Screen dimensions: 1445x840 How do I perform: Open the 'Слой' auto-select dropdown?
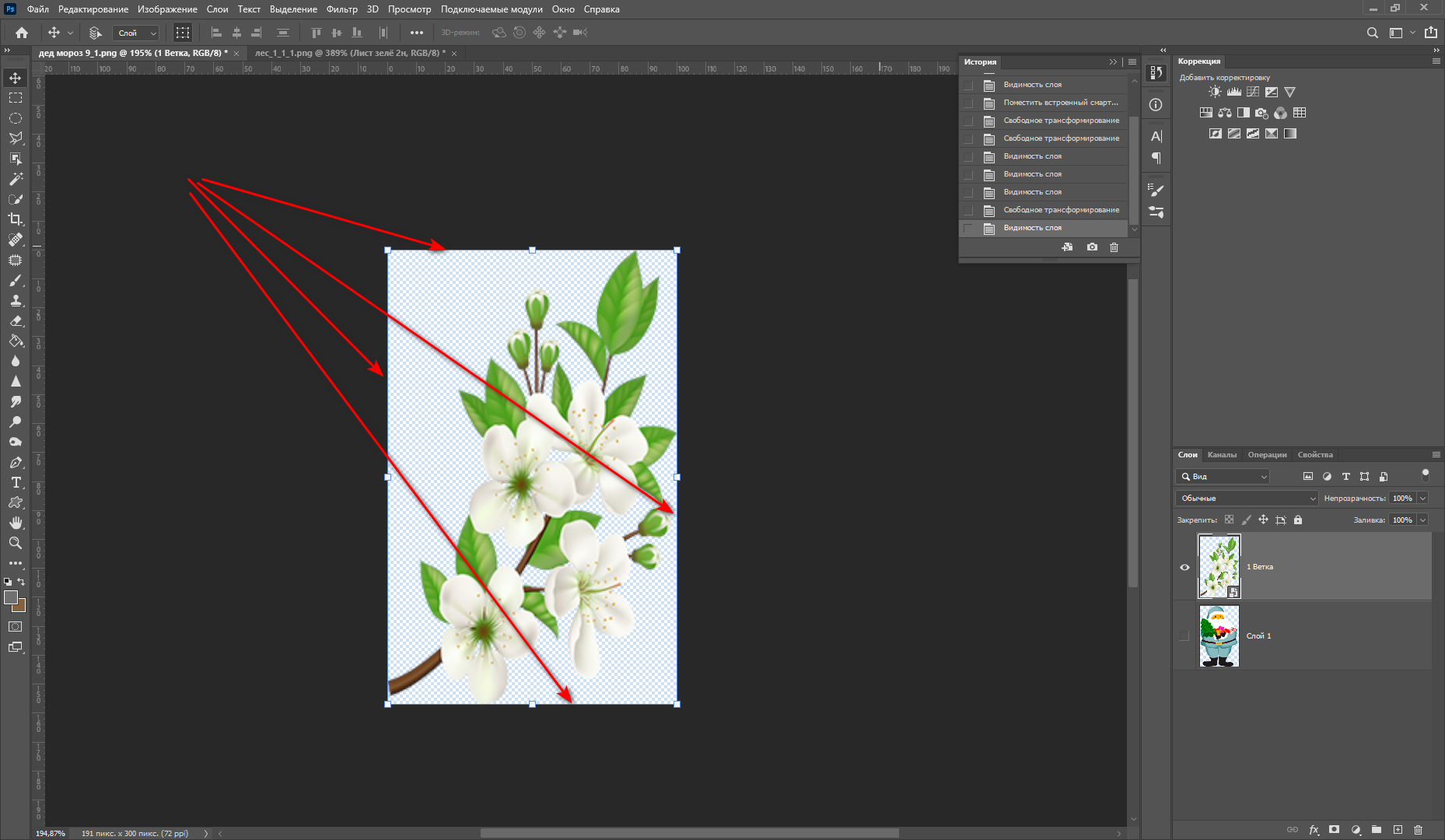(136, 33)
